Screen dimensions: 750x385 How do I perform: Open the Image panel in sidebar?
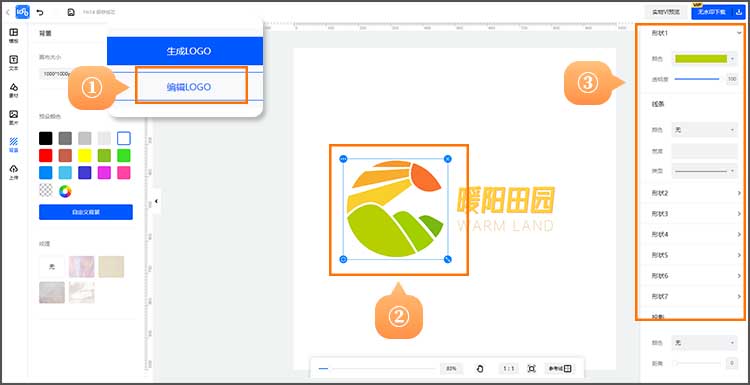[14, 118]
